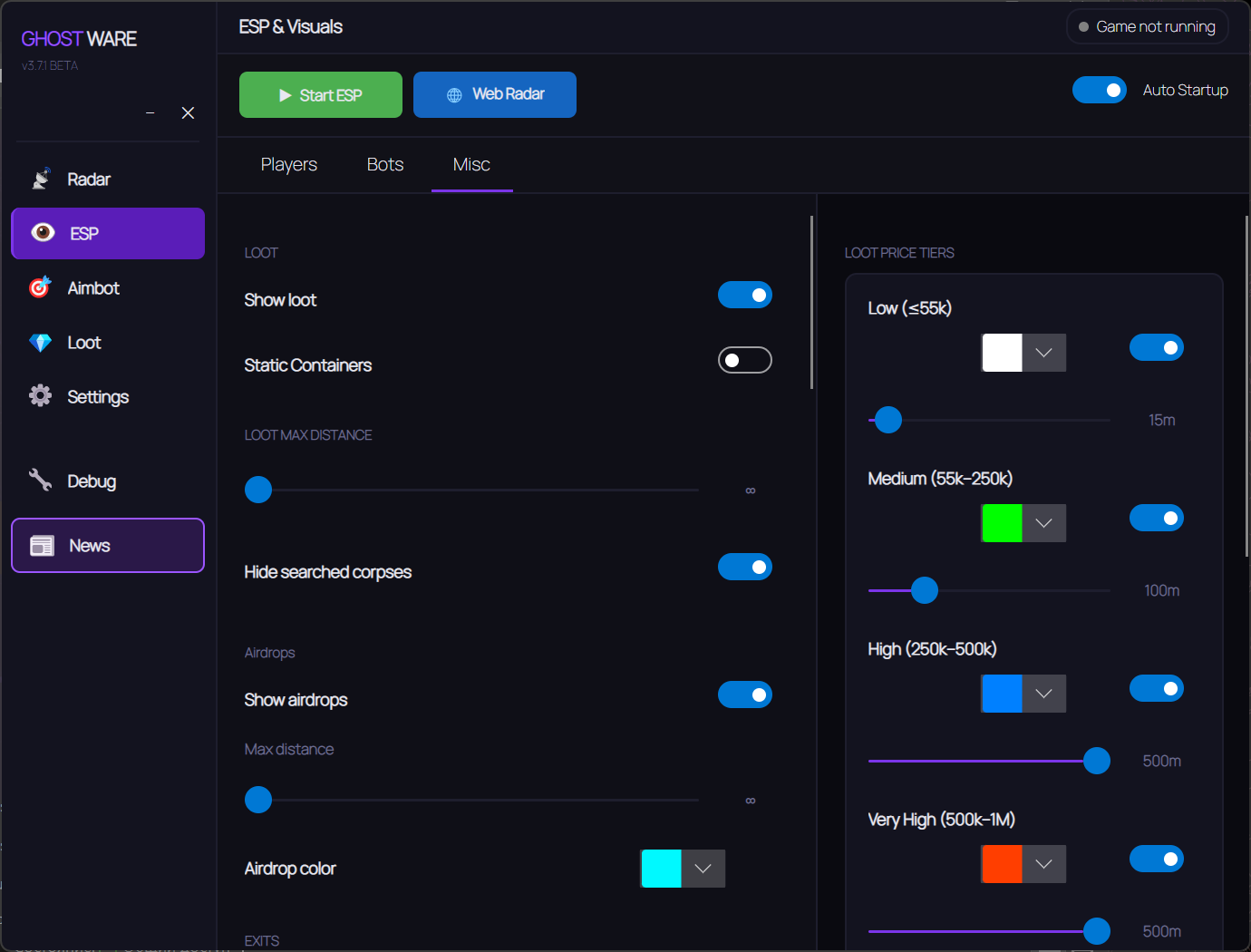
Task: Go to the Loot section label
Action: 84,343
